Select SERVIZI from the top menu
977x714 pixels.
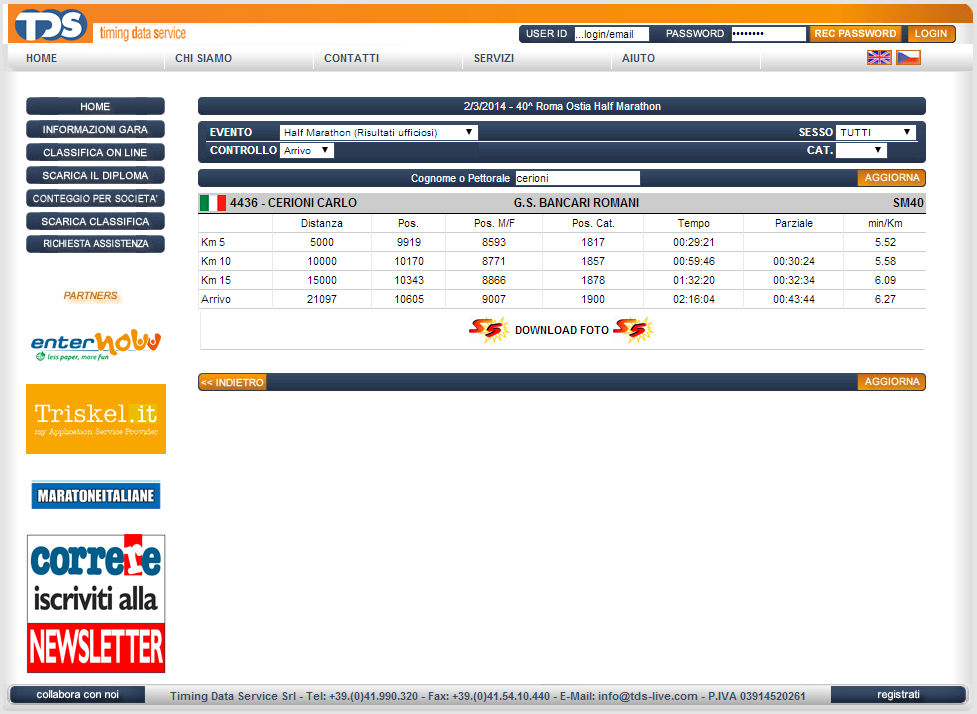pyautogui.click(x=494, y=58)
